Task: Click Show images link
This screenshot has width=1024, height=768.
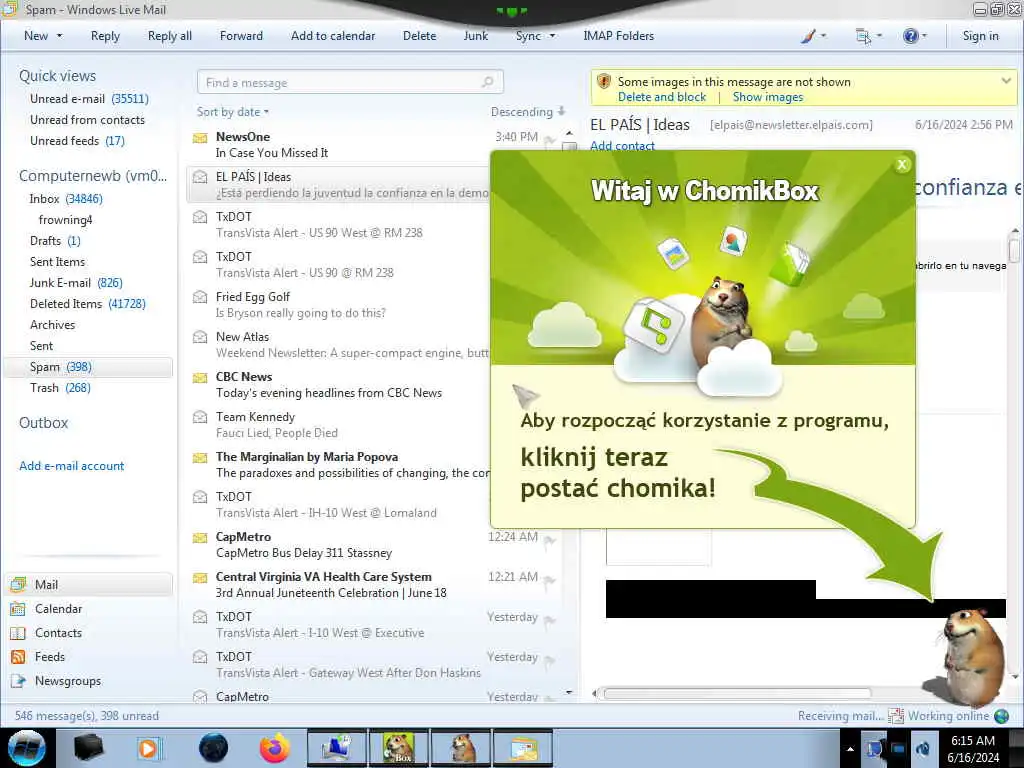Action: coord(767,97)
